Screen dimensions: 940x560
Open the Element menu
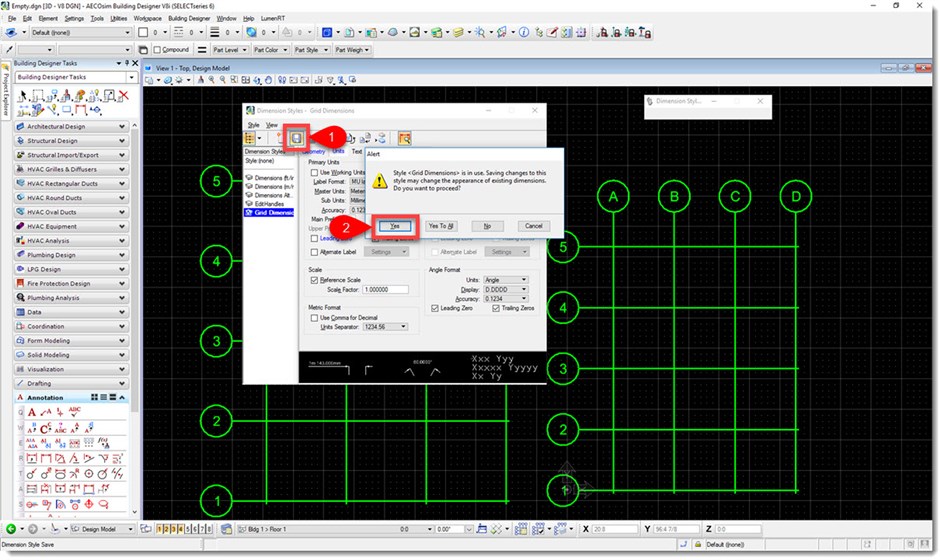[48, 19]
